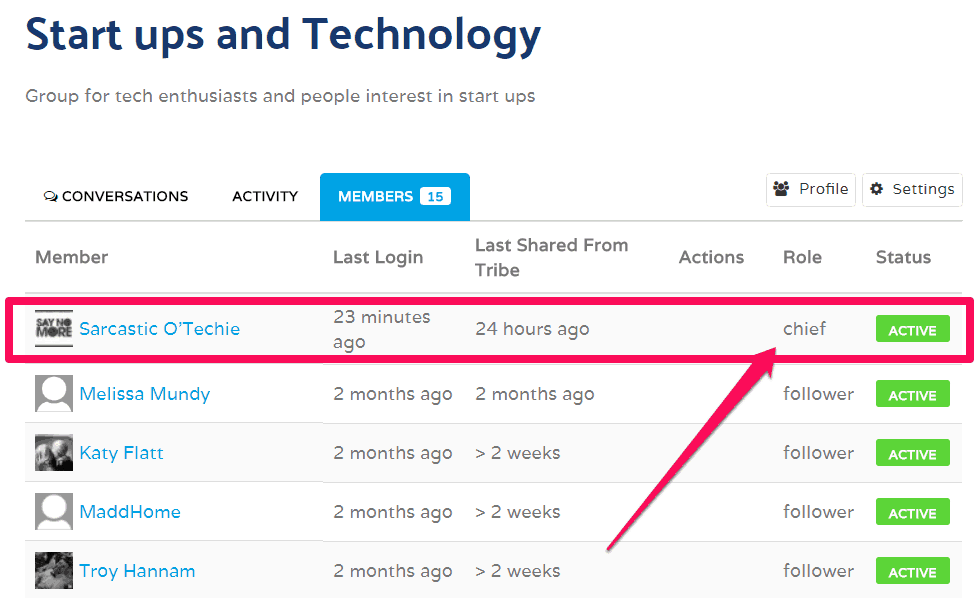978x598 pixels.
Task: Open the MaddHome member link
Action: [x=130, y=512]
